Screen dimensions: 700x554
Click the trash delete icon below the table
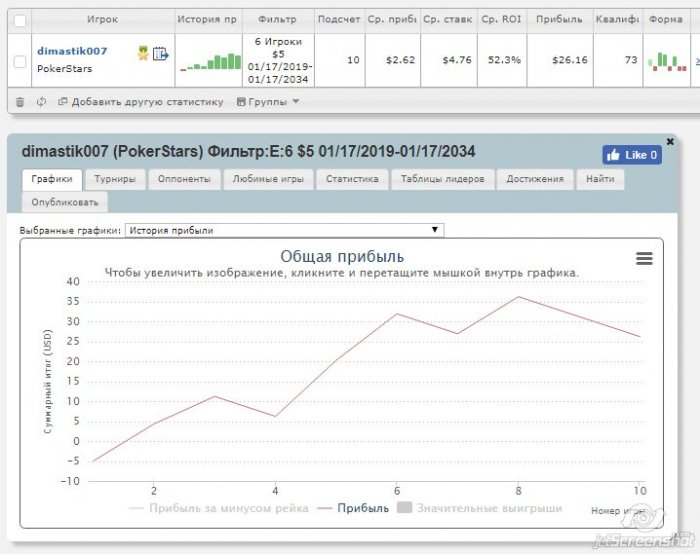[x=20, y=101]
